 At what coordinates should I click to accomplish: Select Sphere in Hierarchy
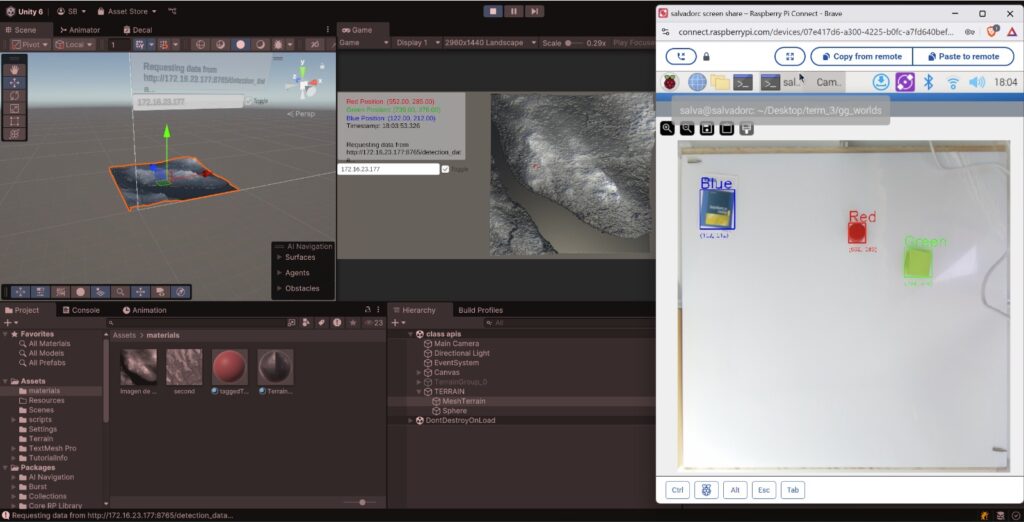pos(455,411)
